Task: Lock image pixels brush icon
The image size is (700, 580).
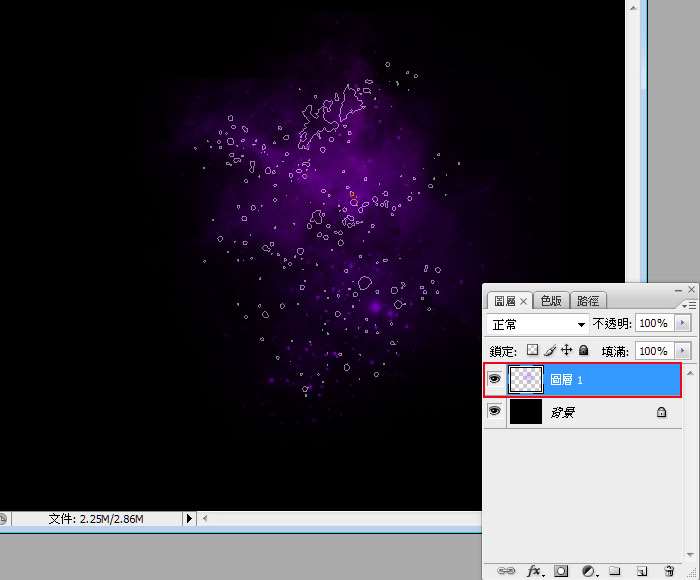Action: (550, 350)
